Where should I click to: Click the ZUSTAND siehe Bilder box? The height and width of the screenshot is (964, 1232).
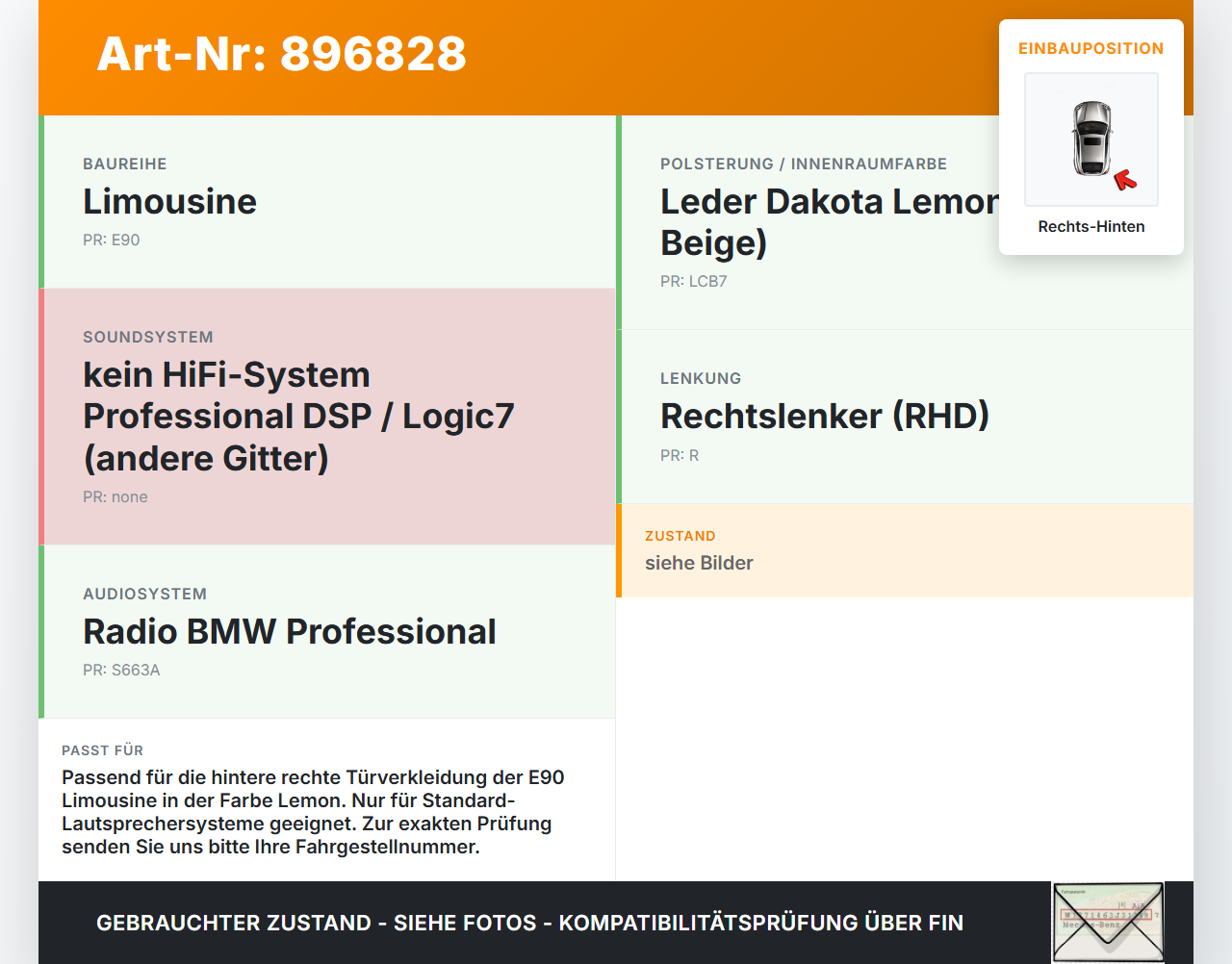point(905,550)
